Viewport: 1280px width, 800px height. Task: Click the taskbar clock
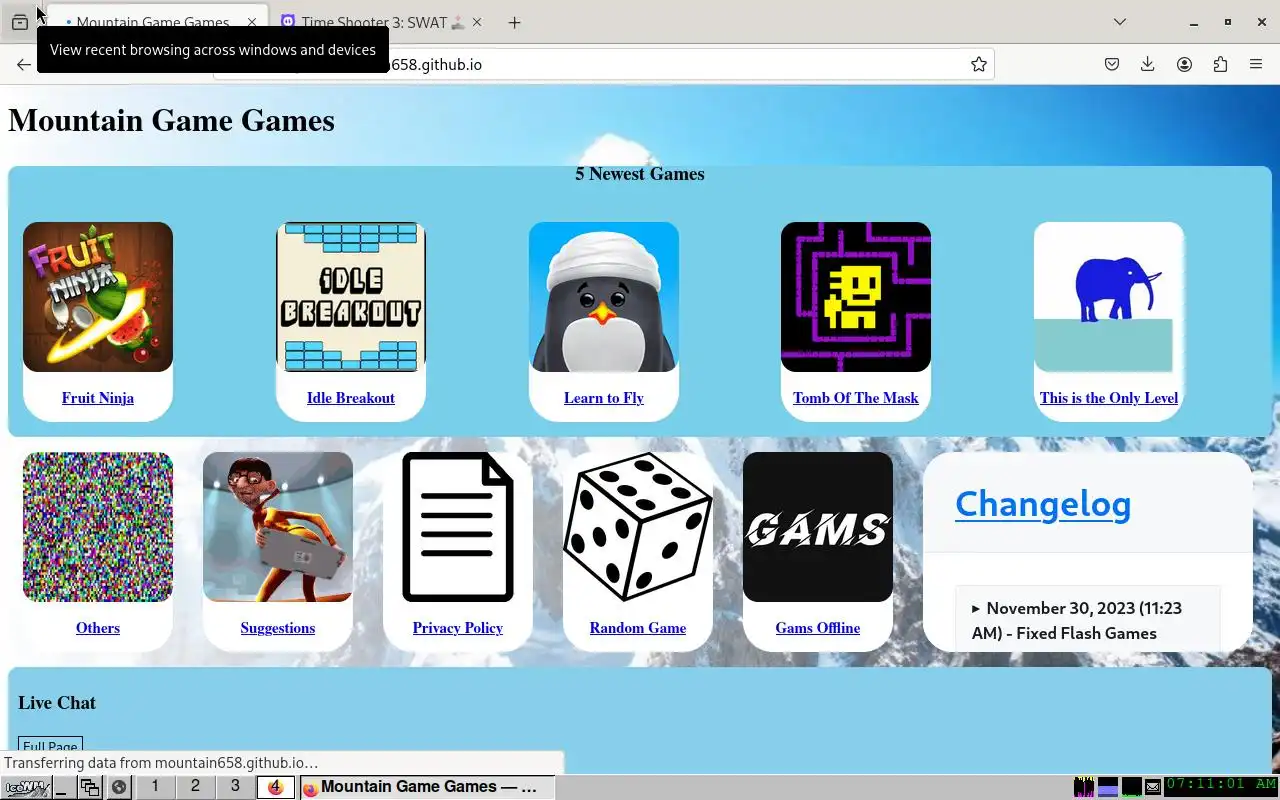point(1221,786)
